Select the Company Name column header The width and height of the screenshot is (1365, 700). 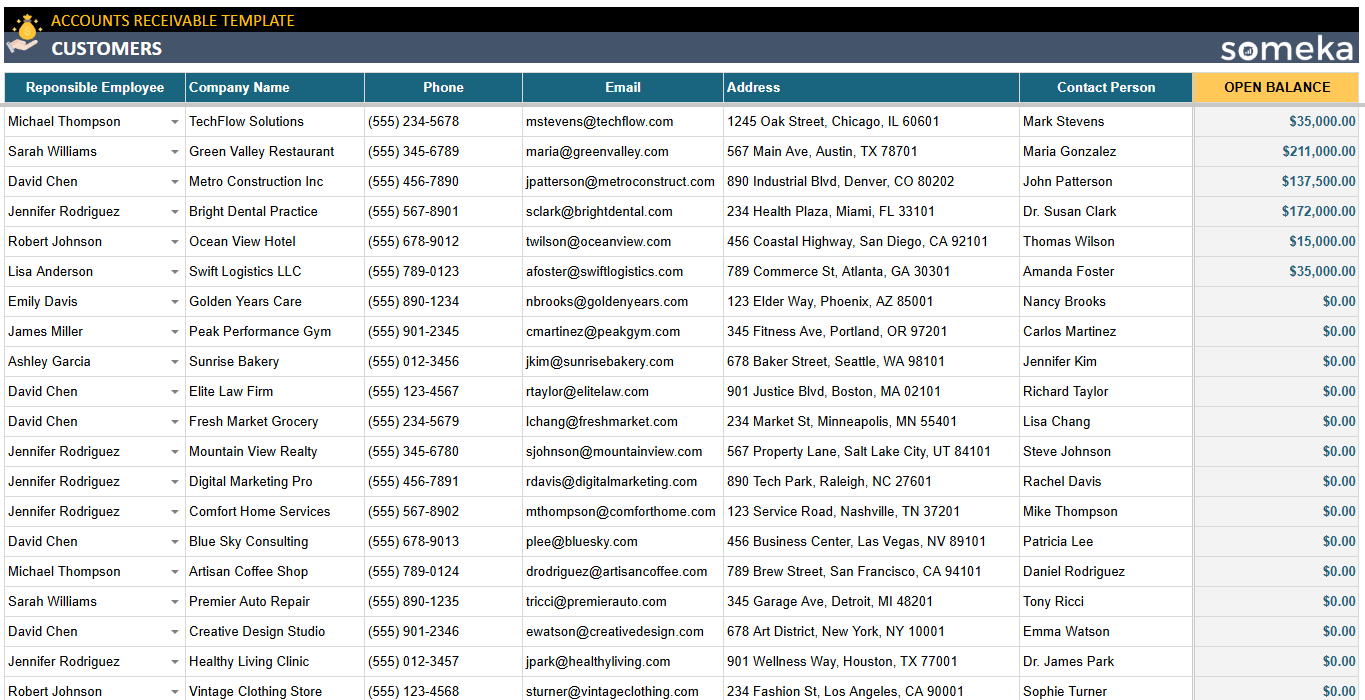click(x=275, y=88)
